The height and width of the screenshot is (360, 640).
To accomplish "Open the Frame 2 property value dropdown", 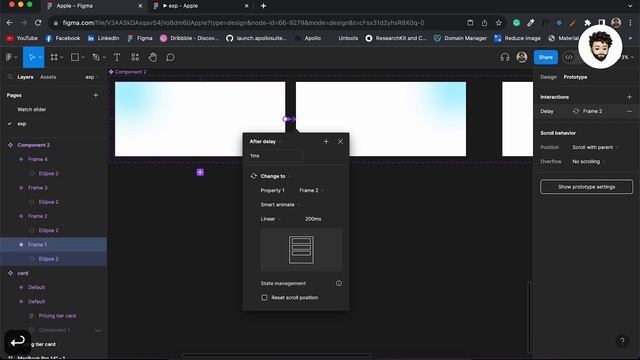I will pyautogui.click(x=311, y=191).
